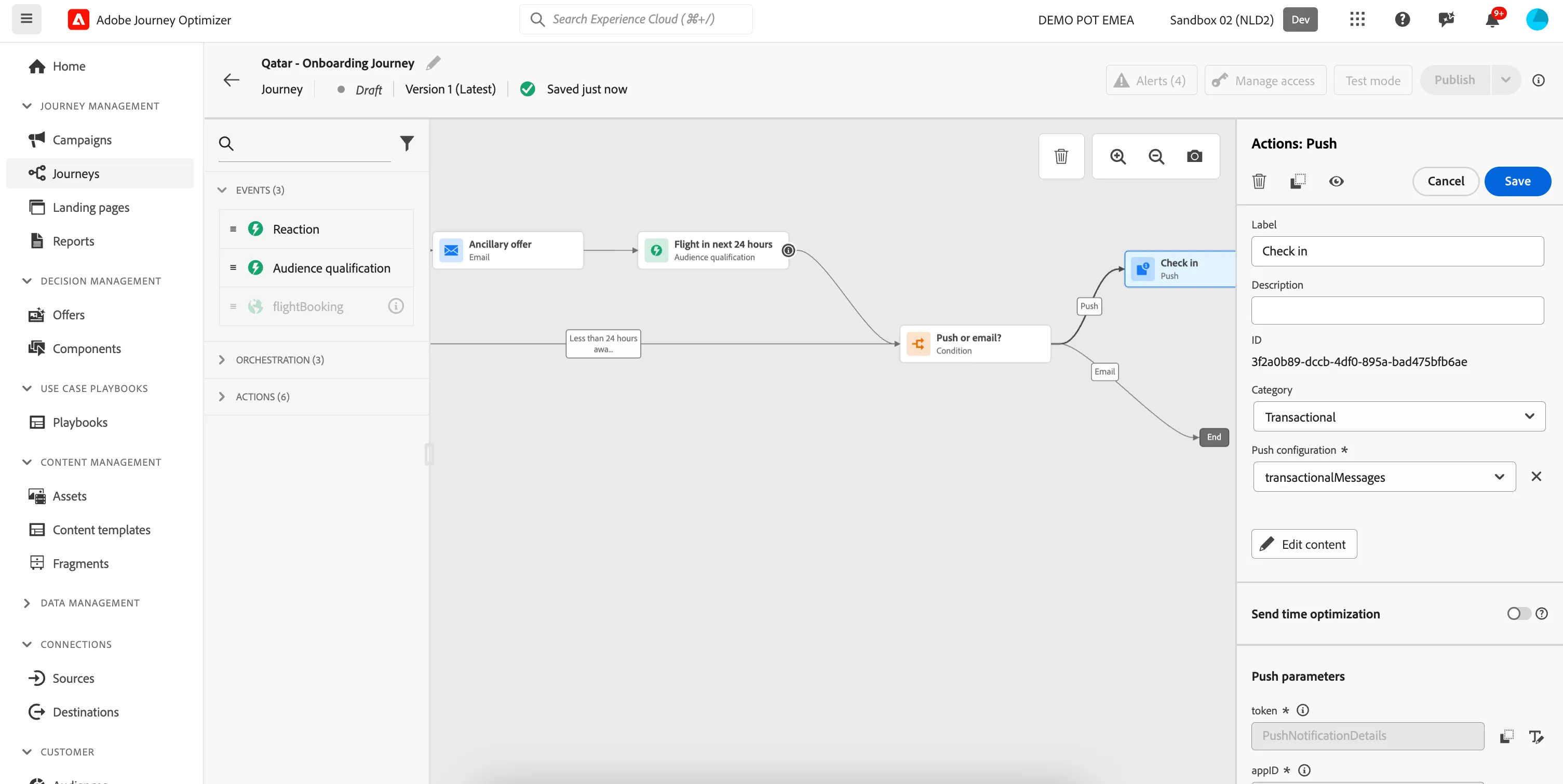Go to Home in the sidebar

pyautogui.click(x=69, y=65)
